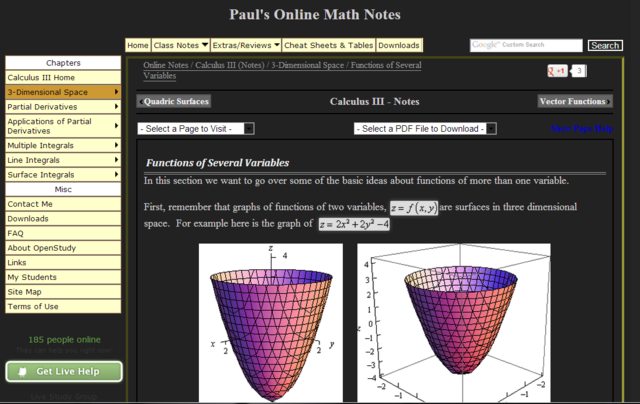Open Select a PDF File to Download dropdown
The image size is (640, 404).
pos(425,129)
